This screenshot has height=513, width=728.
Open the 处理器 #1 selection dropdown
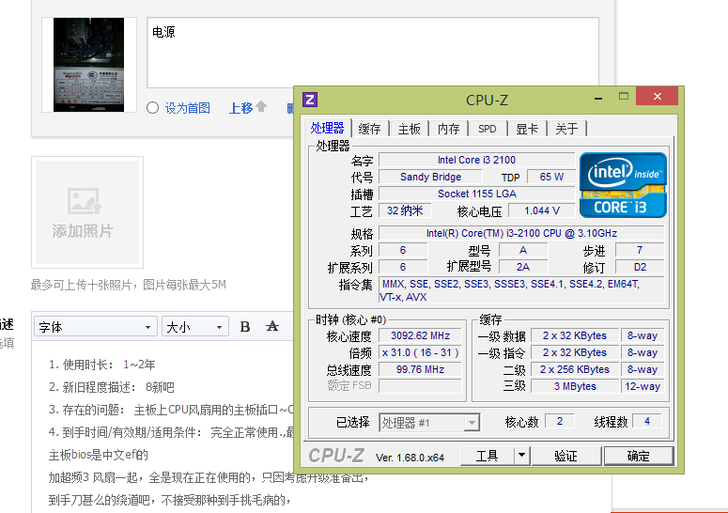429,422
